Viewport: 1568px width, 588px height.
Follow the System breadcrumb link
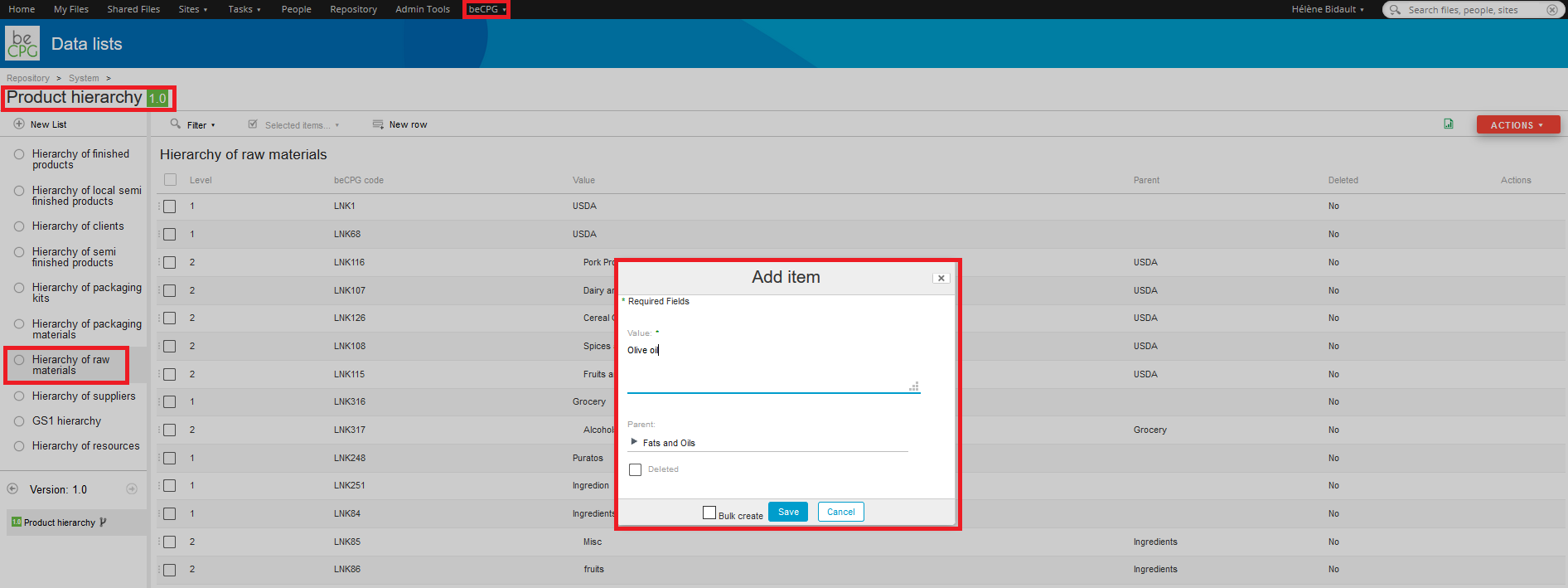(84, 78)
